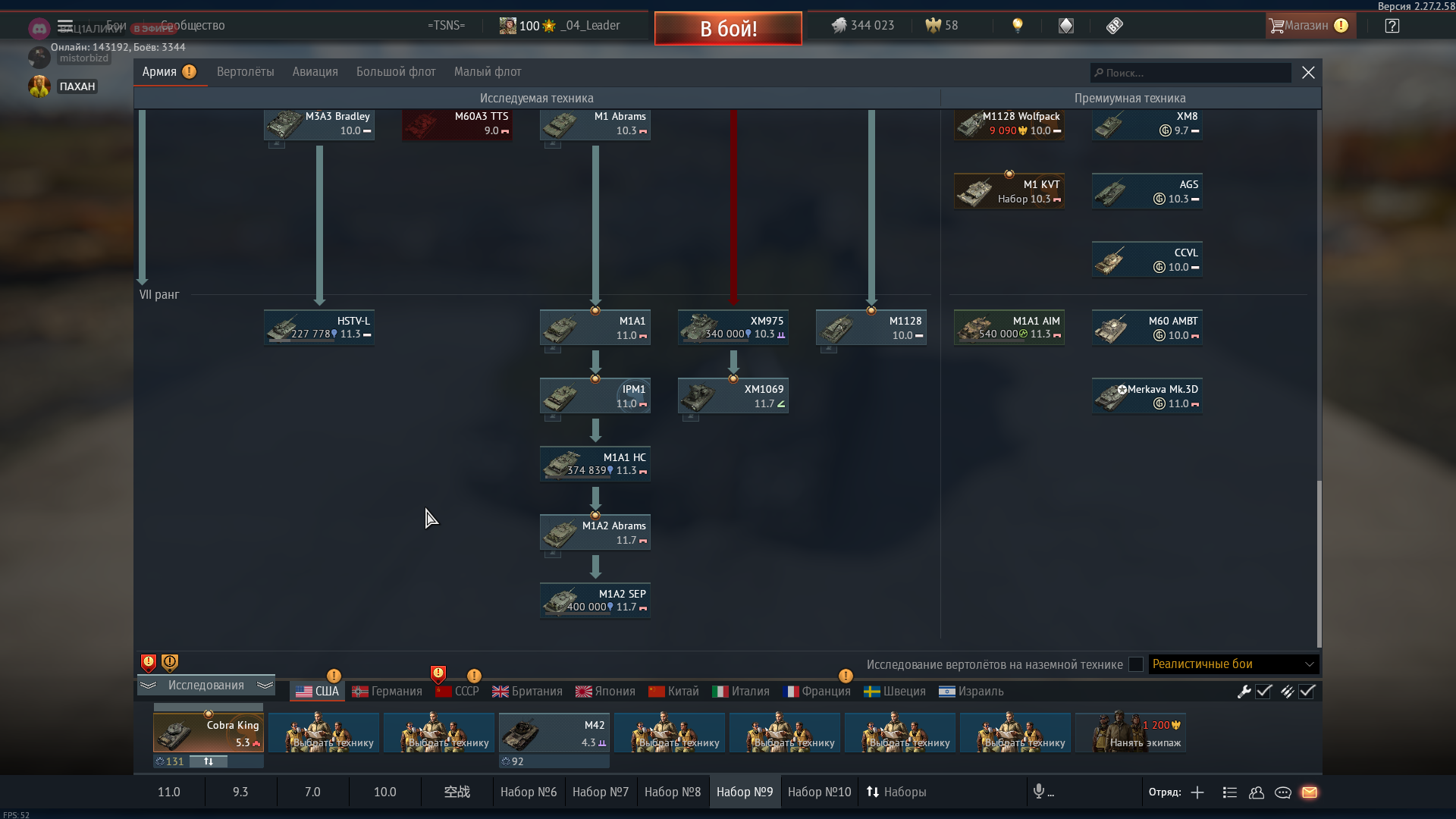This screenshot has width=1456, height=819.
Task: Select the СССР nation tab
Action: (457, 691)
